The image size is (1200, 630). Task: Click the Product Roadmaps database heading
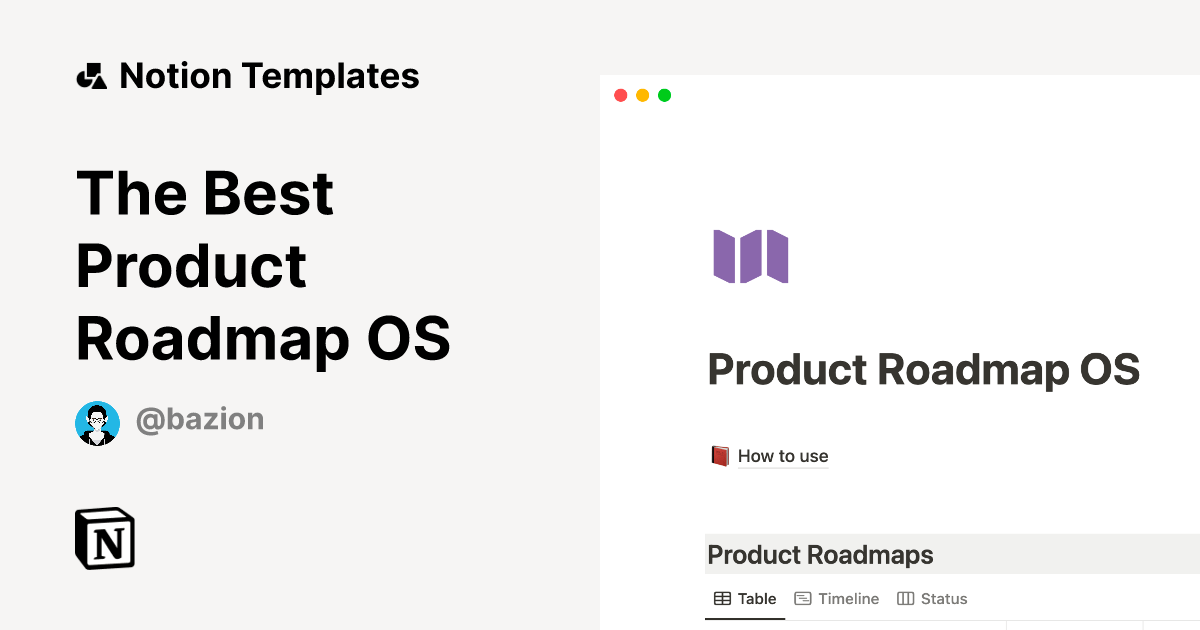(x=820, y=555)
